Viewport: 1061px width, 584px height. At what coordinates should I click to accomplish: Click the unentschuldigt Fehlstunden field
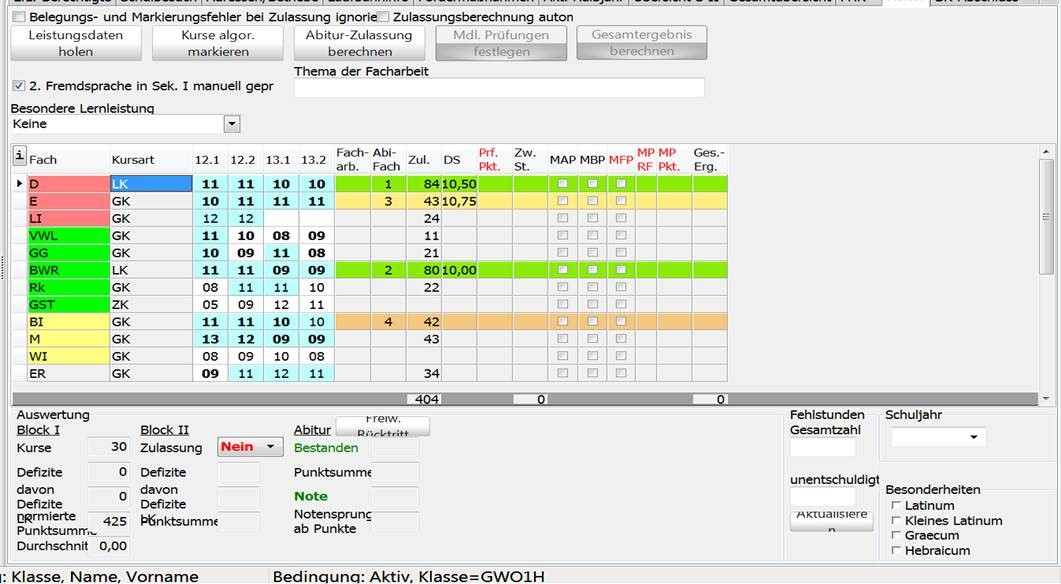point(823,497)
